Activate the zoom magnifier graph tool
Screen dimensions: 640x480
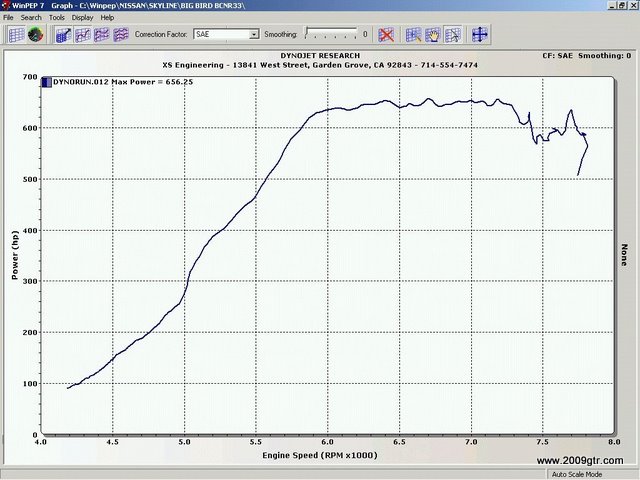click(x=413, y=35)
